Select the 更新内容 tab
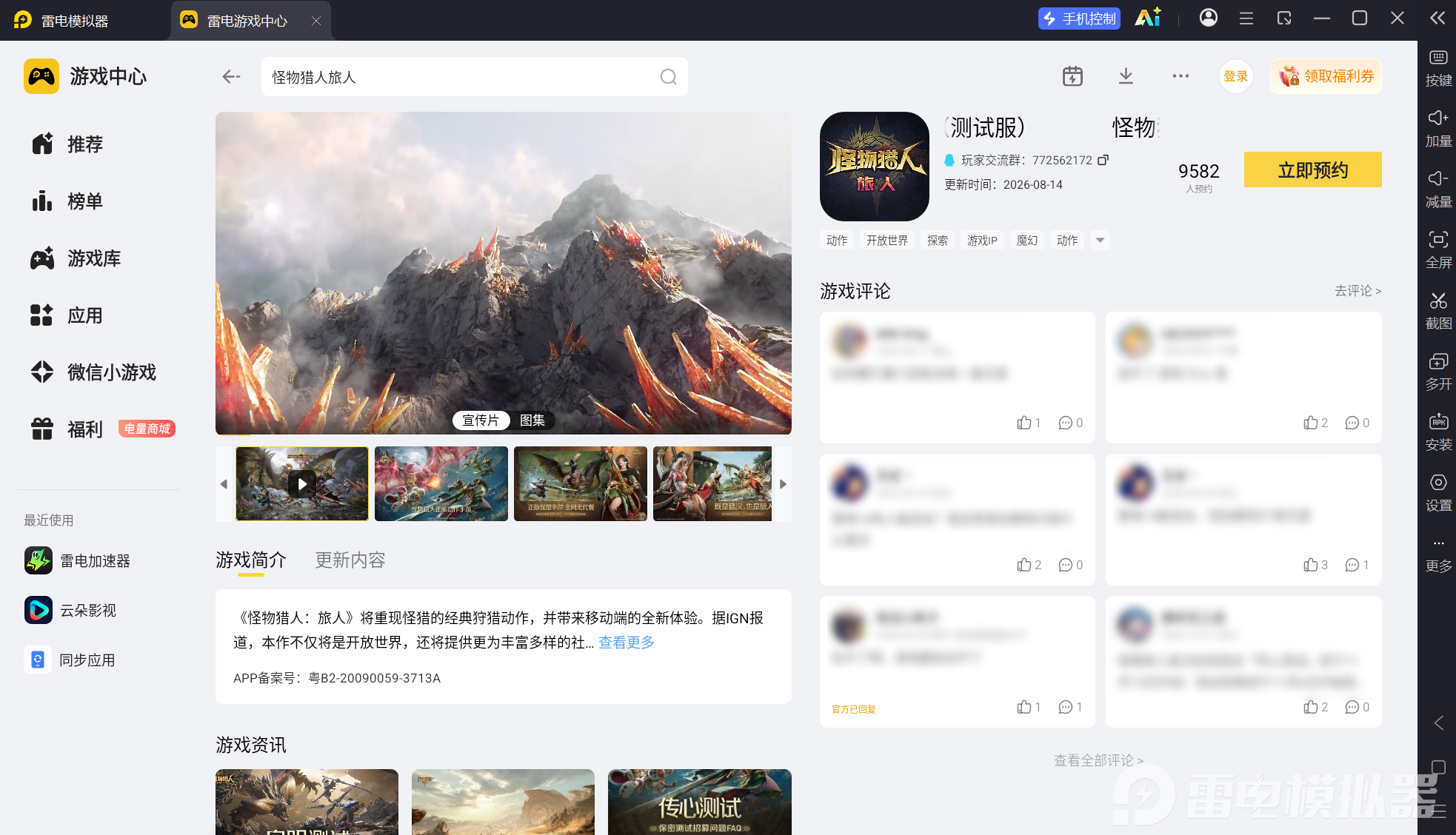 tap(350, 560)
